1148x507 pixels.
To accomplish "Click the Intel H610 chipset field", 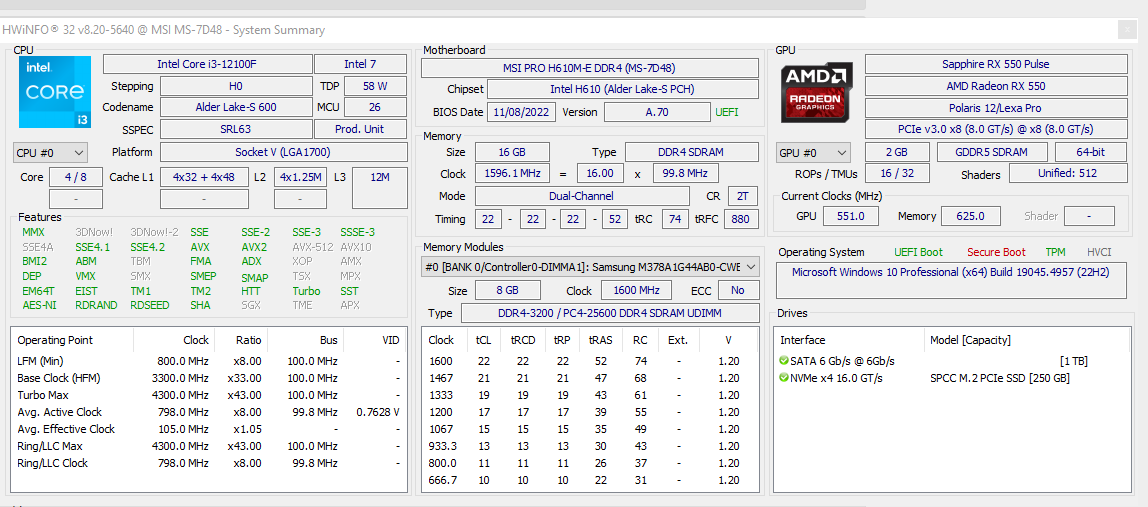I will [x=622, y=90].
